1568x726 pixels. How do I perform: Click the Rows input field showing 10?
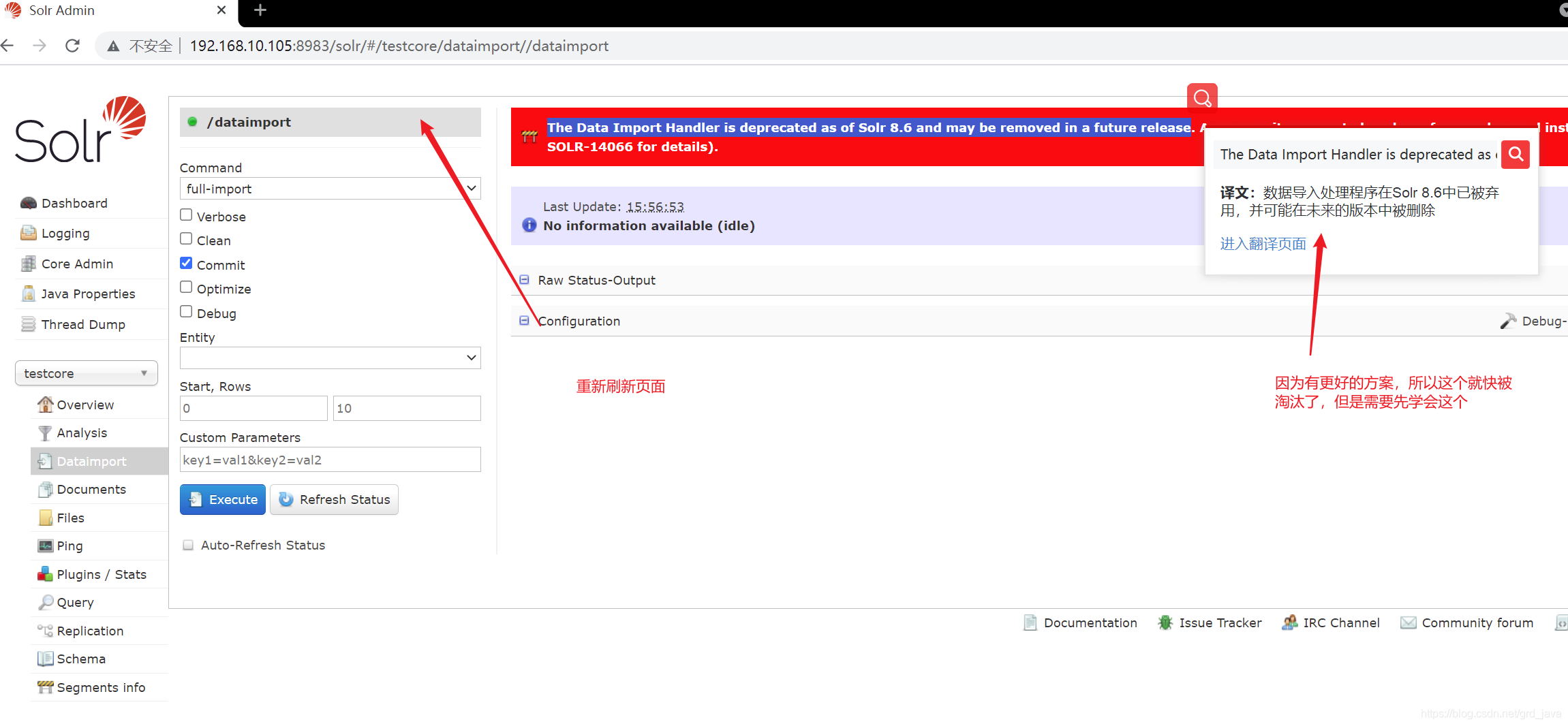pyautogui.click(x=407, y=409)
